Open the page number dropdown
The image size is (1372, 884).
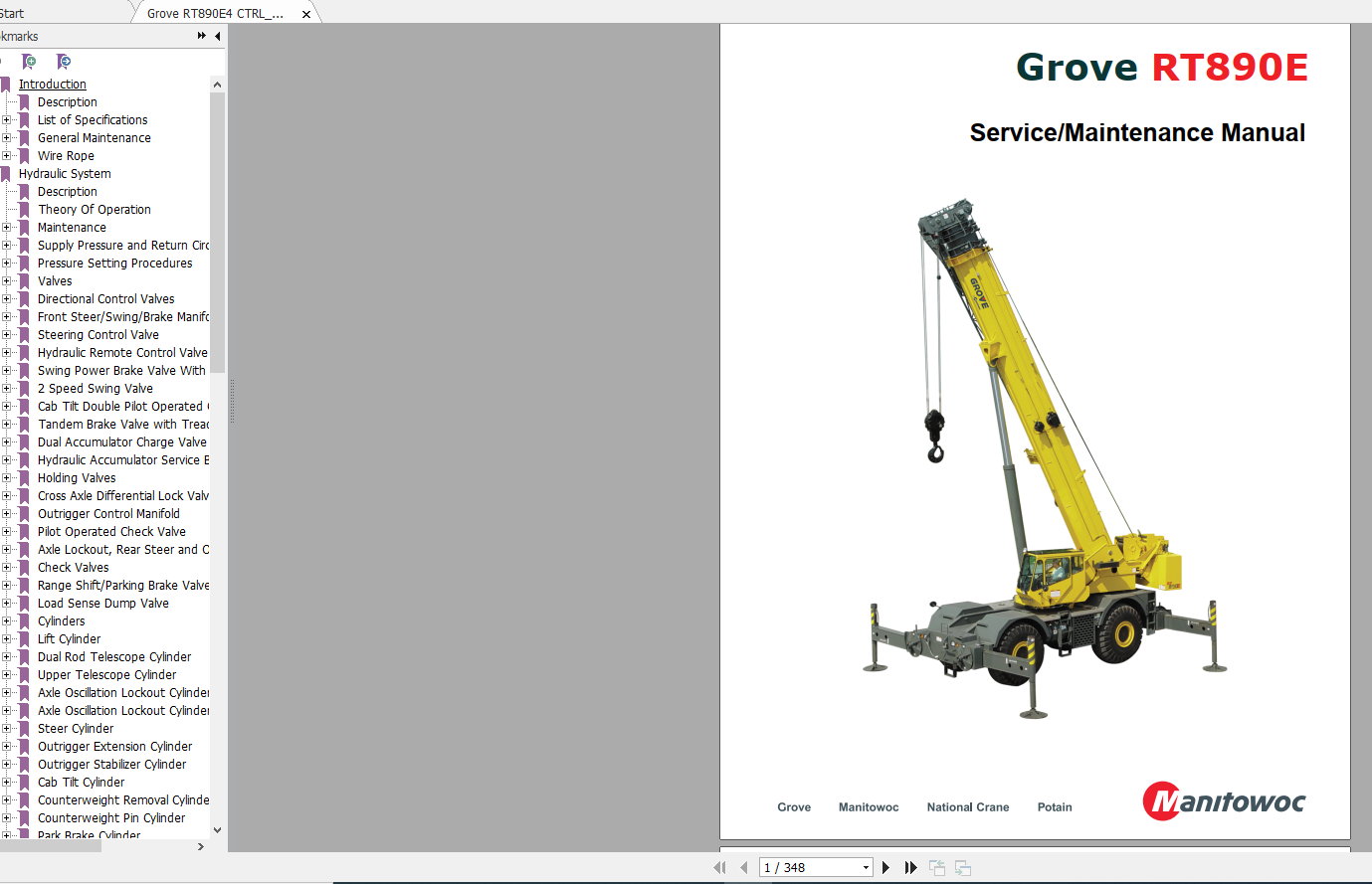click(866, 868)
